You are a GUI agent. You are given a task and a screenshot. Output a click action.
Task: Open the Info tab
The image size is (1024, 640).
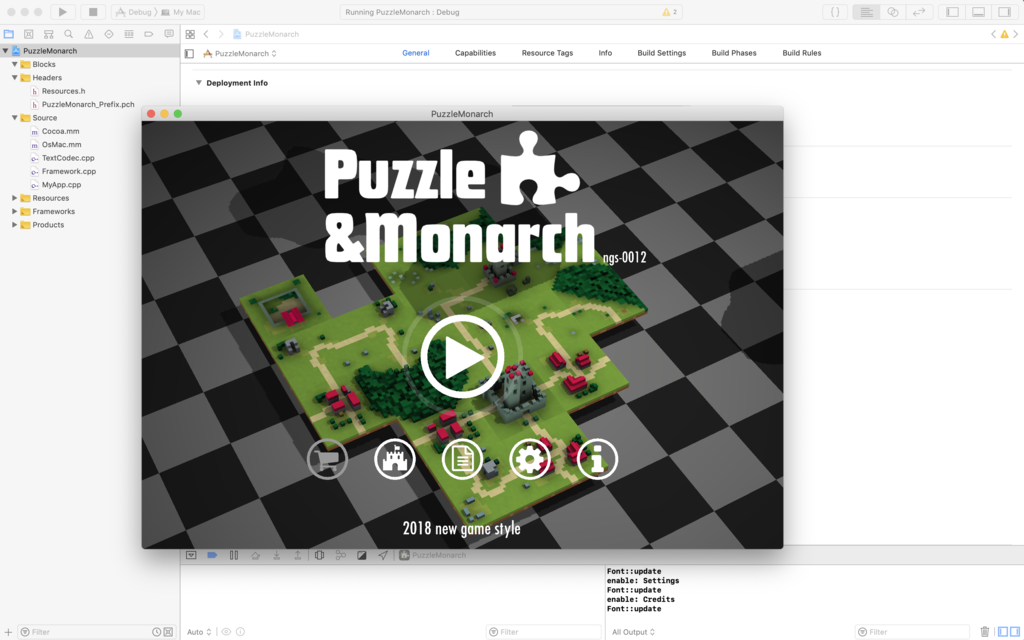pyautogui.click(x=605, y=53)
